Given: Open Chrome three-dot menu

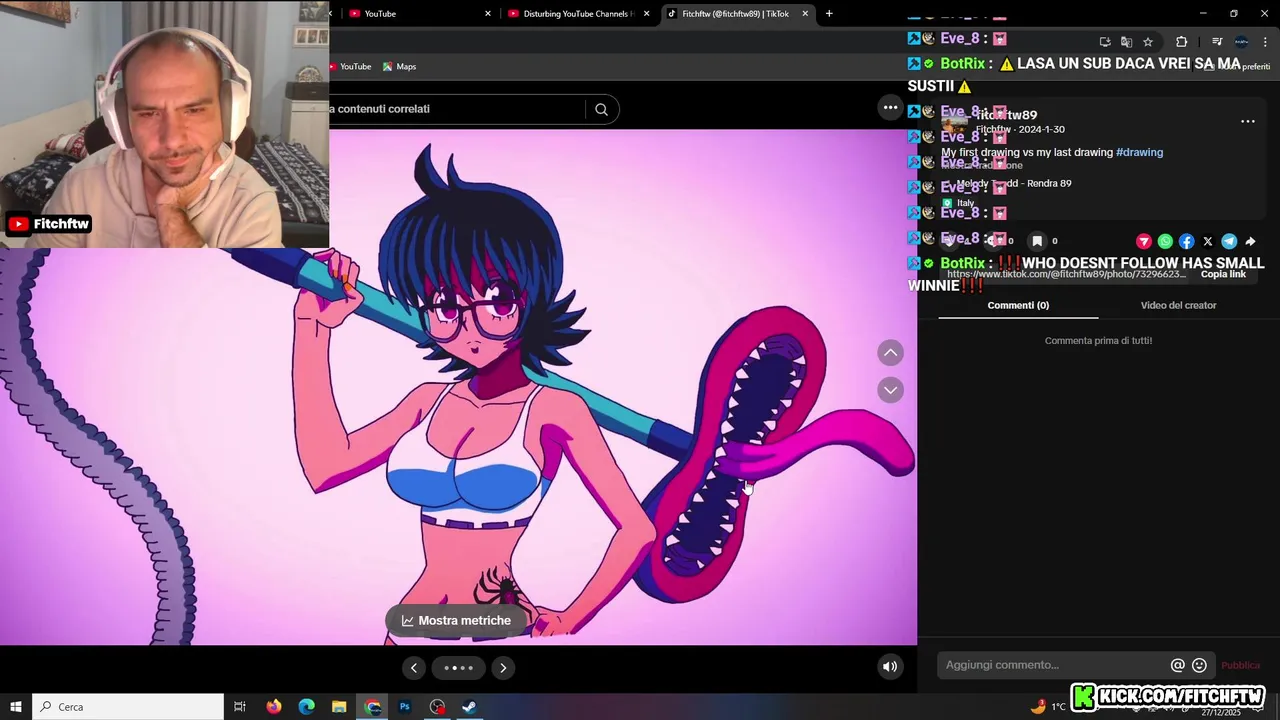Looking at the screenshot, I should pos(1265,41).
